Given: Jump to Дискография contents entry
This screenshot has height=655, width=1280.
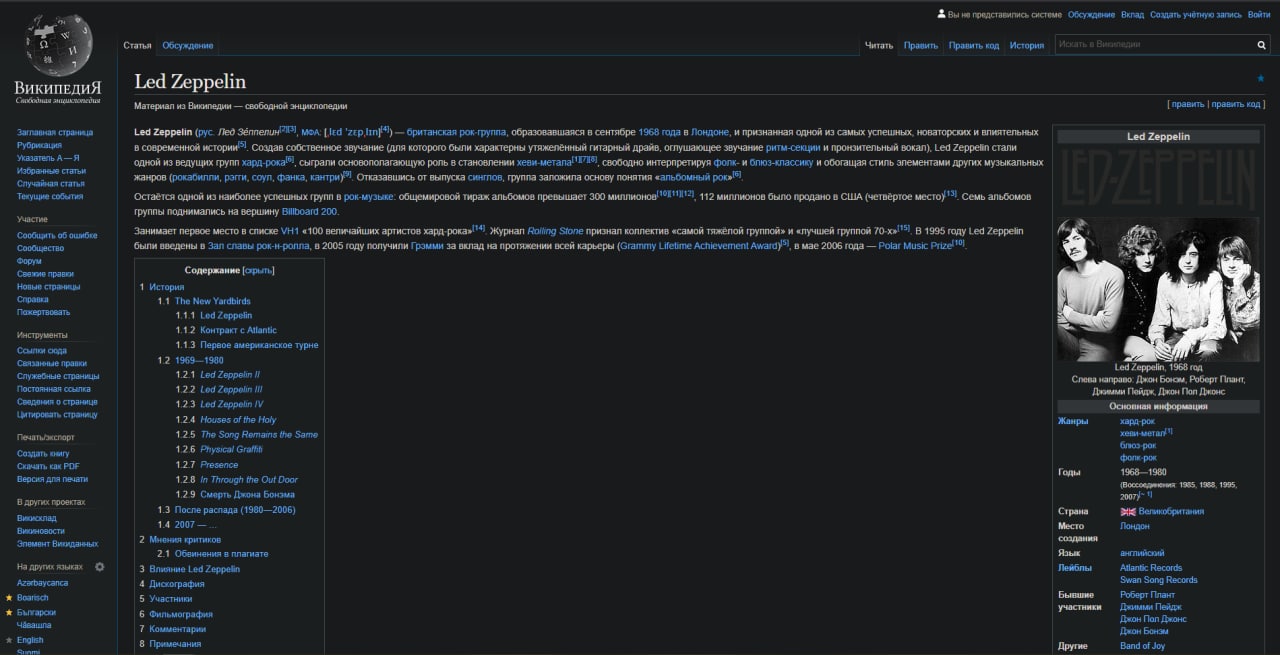Looking at the screenshot, I should (x=177, y=584).
